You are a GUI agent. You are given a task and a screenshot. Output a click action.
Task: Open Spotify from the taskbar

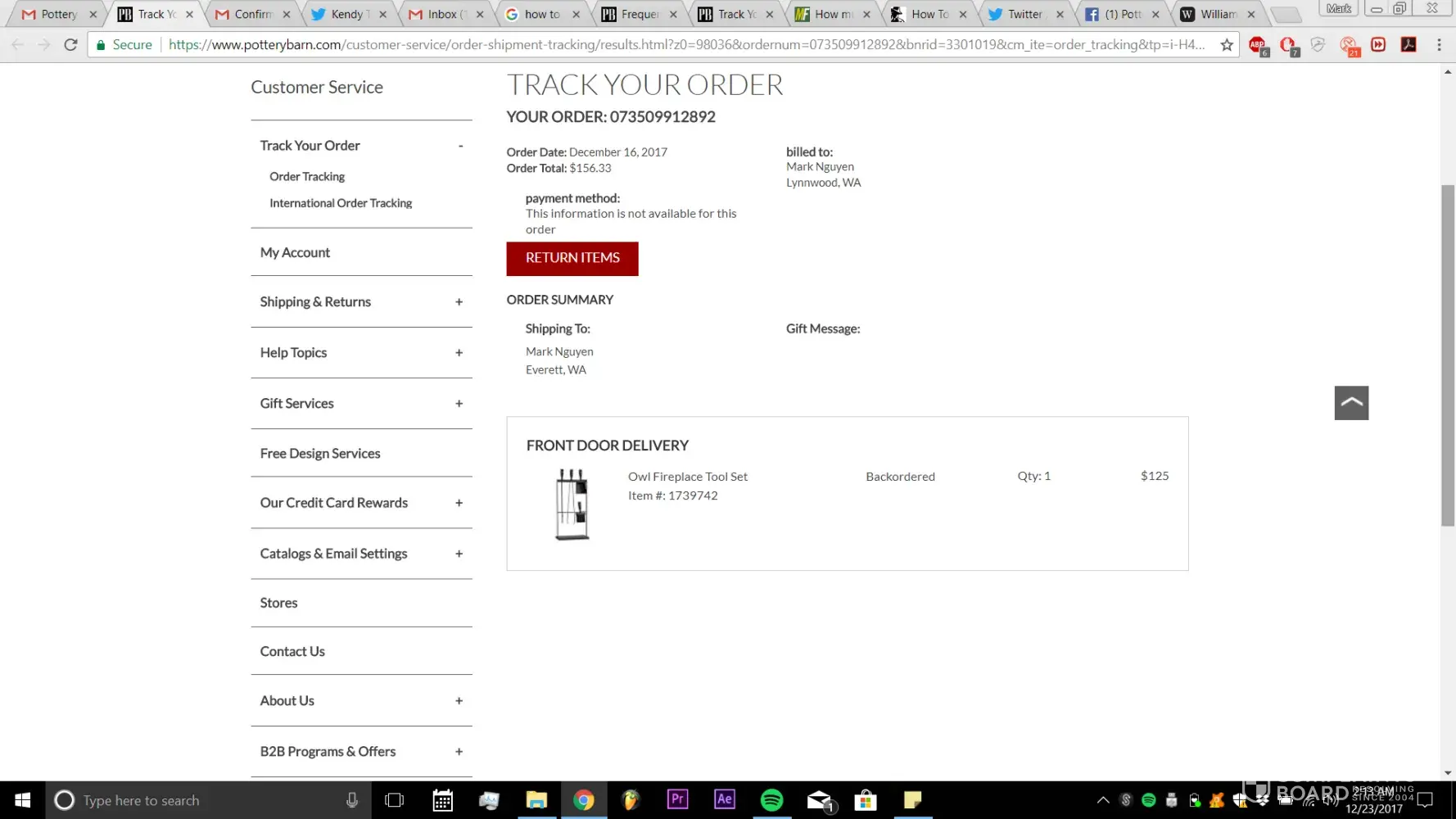point(771,800)
